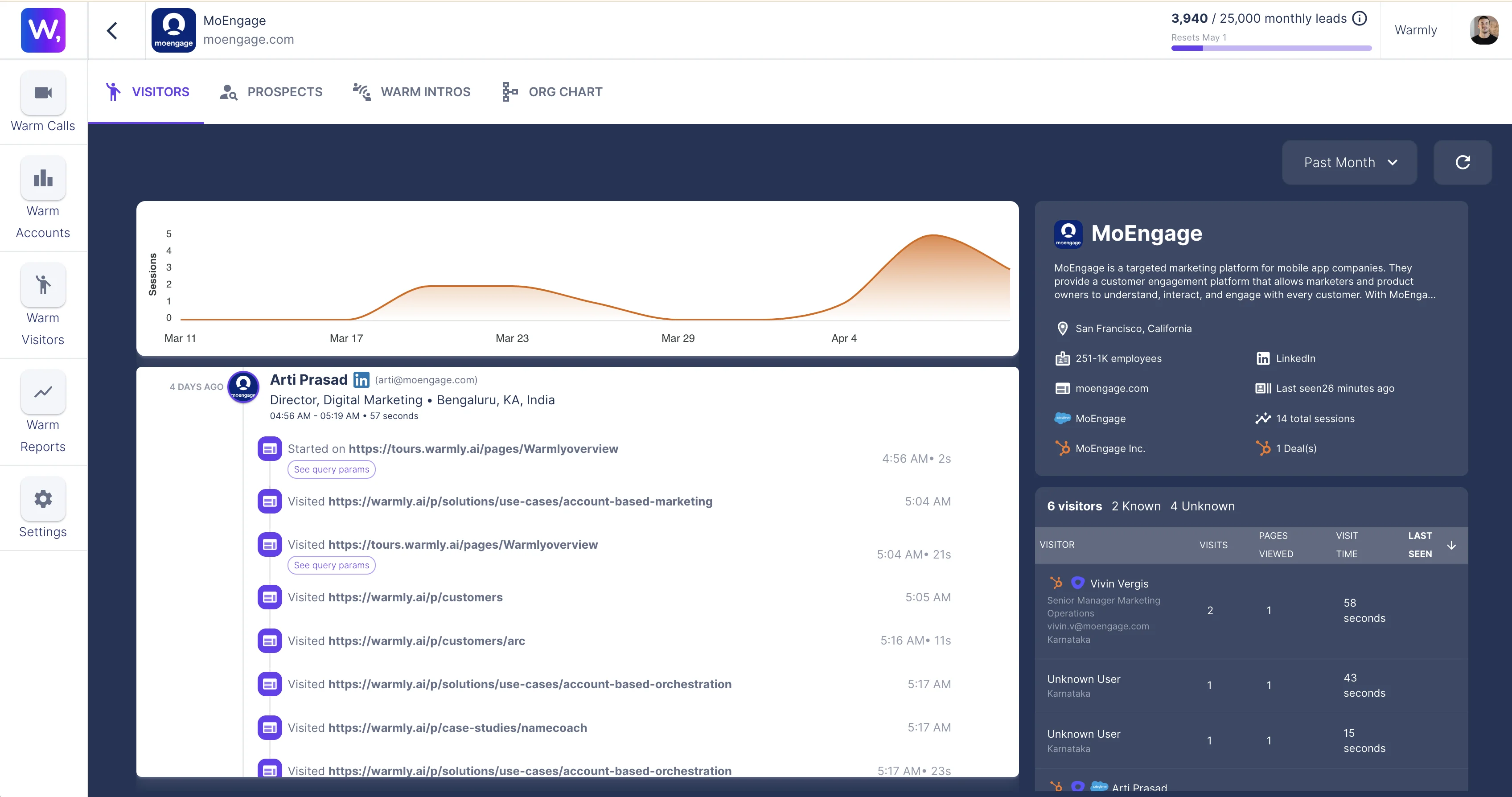1512x797 pixels.
Task: Click the HubSpot MoEngage Inc. entry
Action: point(1101,448)
